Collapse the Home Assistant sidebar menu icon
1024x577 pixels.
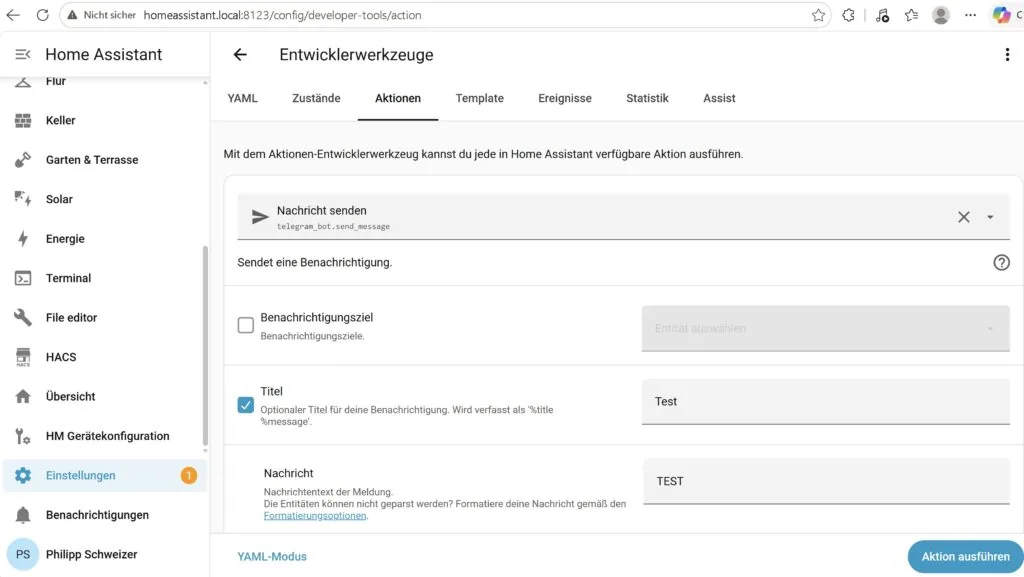coord(23,54)
